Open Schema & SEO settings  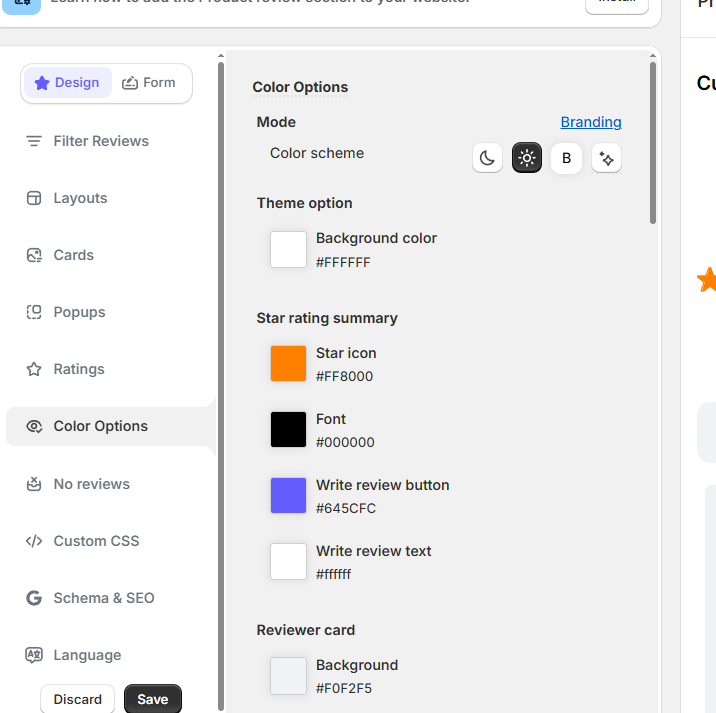coord(103,598)
